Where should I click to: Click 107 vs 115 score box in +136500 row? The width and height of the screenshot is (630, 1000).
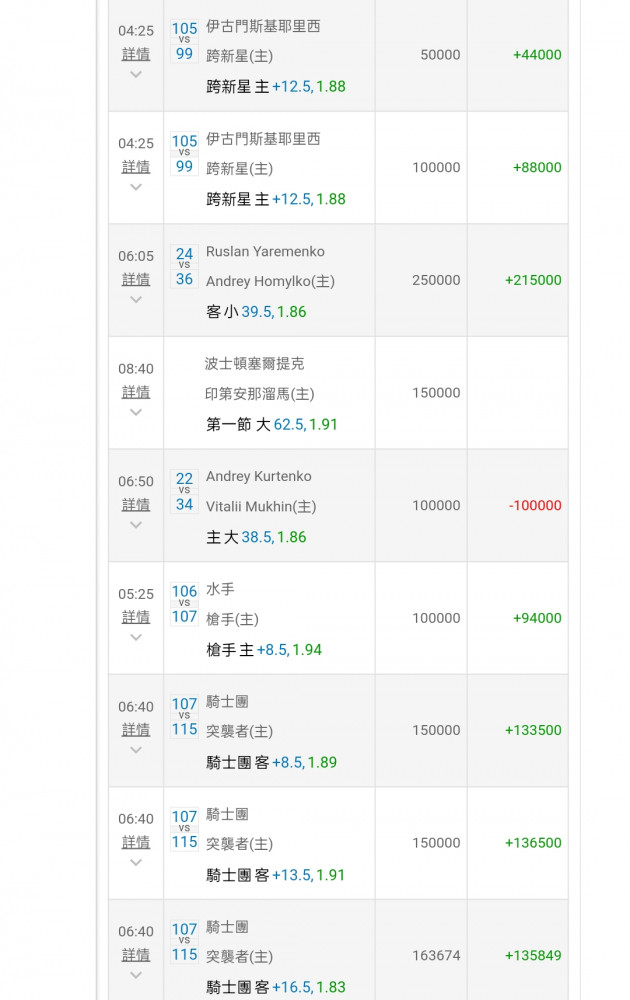(184, 829)
